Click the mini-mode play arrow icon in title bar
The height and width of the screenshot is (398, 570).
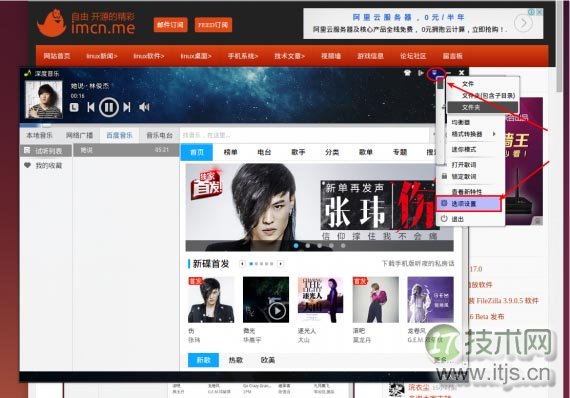pyautogui.click(x=421, y=73)
